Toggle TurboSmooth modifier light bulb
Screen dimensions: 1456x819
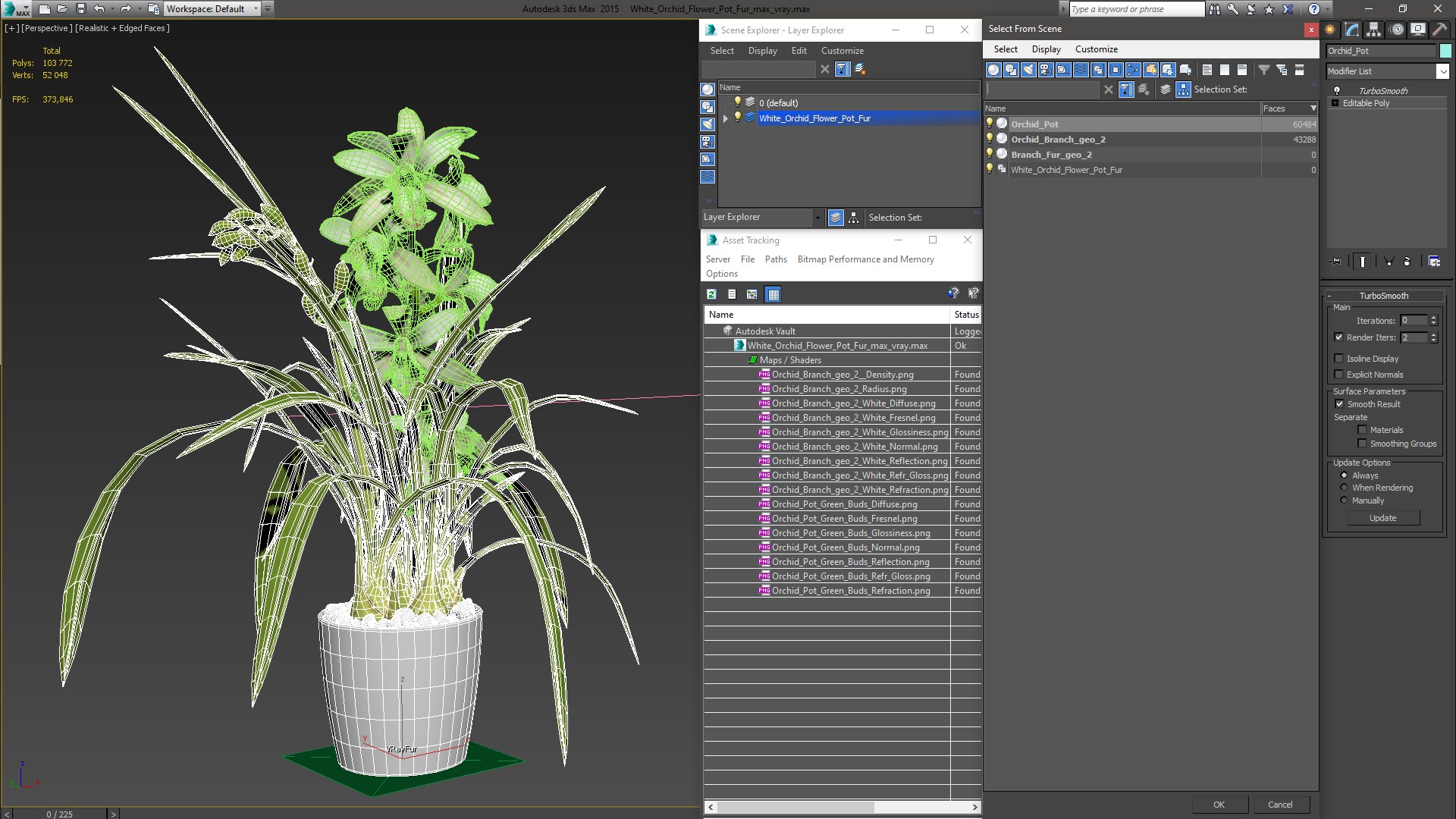1337,90
